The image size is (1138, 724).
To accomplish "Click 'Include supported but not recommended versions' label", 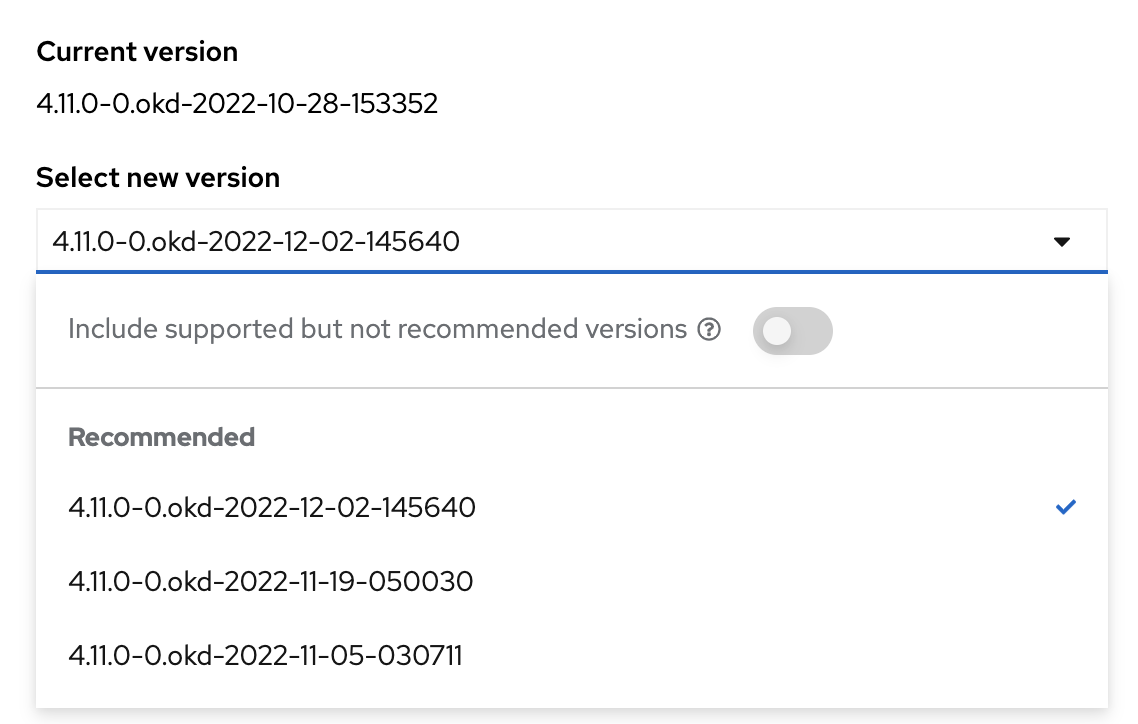I will pyautogui.click(x=377, y=329).
